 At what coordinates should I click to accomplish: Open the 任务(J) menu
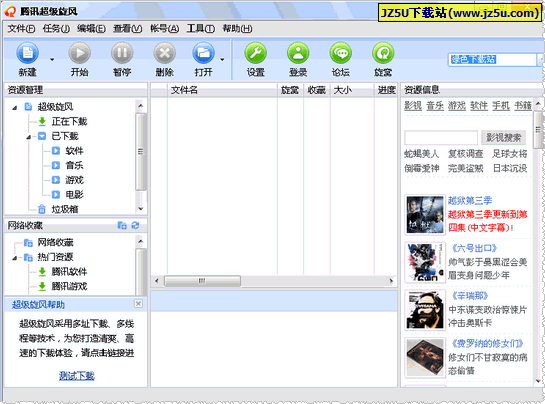56,29
